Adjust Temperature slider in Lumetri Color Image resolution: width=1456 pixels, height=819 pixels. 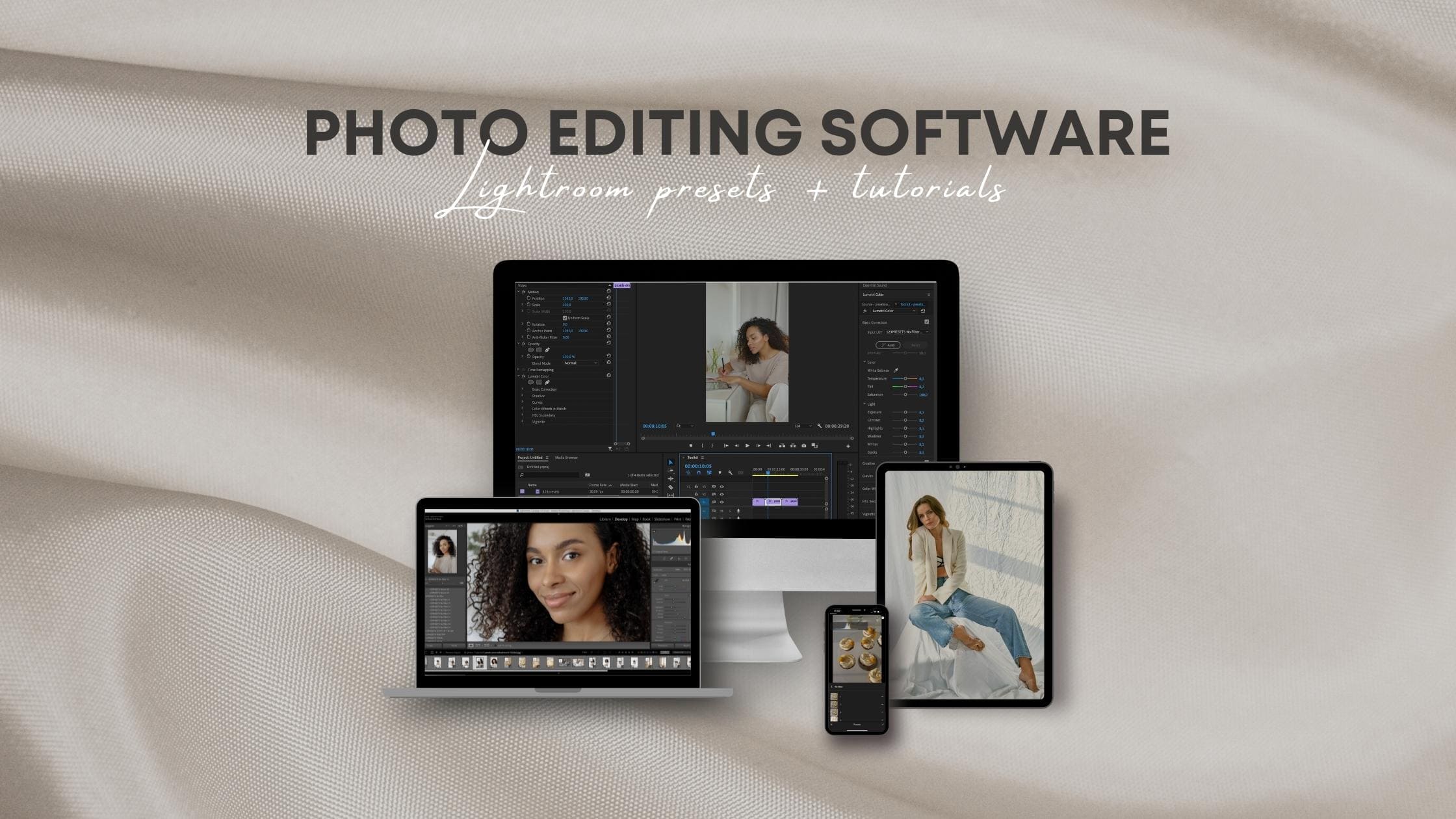tap(905, 378)
